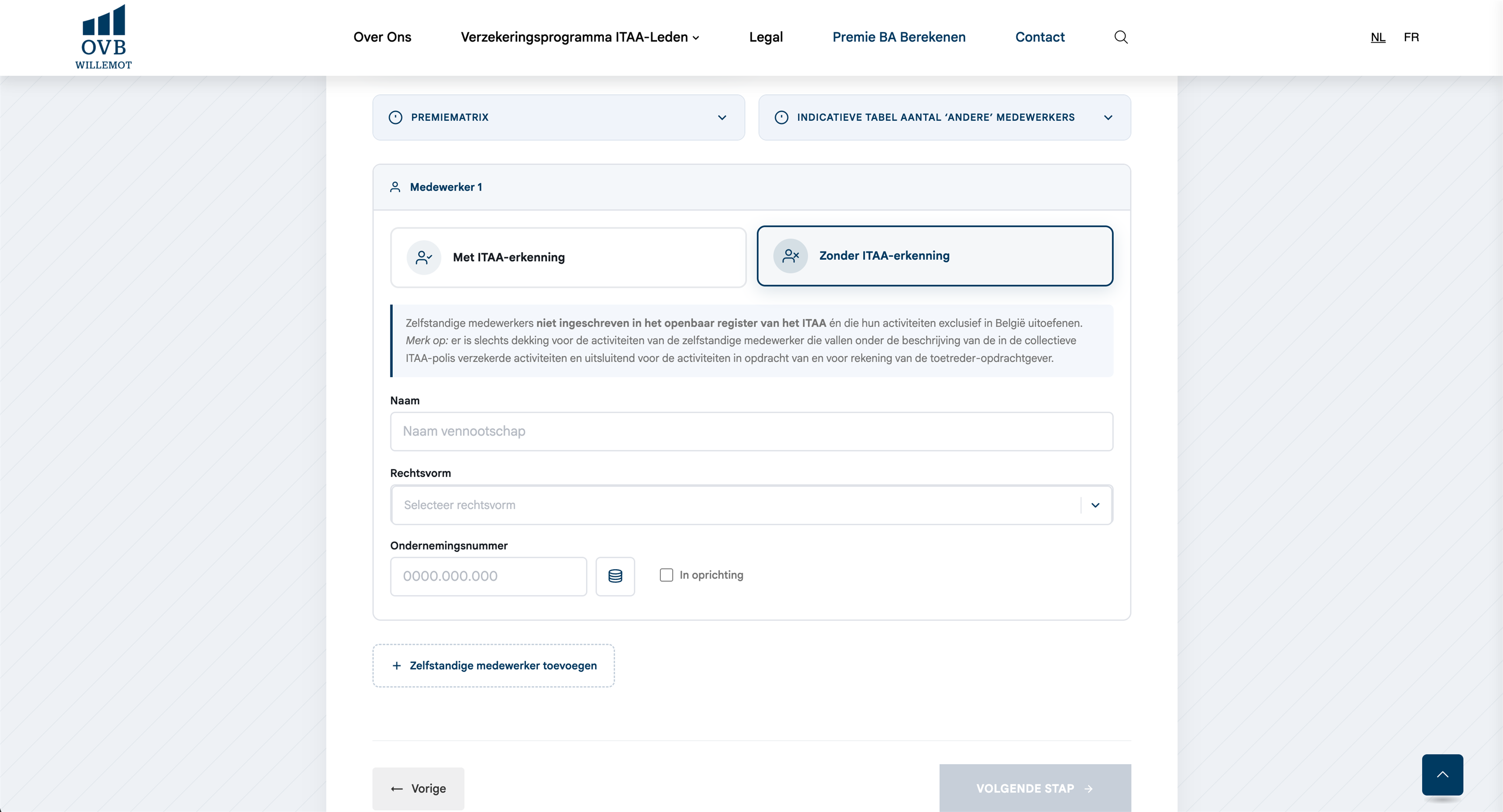Expand the Premiematrix panel chevron
Viewport: 1503px width, 812px height.
click(722, 117)
